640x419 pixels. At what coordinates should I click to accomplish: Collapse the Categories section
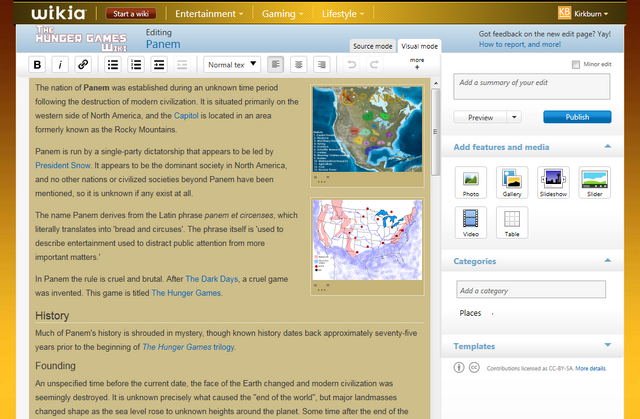(607, 260)
